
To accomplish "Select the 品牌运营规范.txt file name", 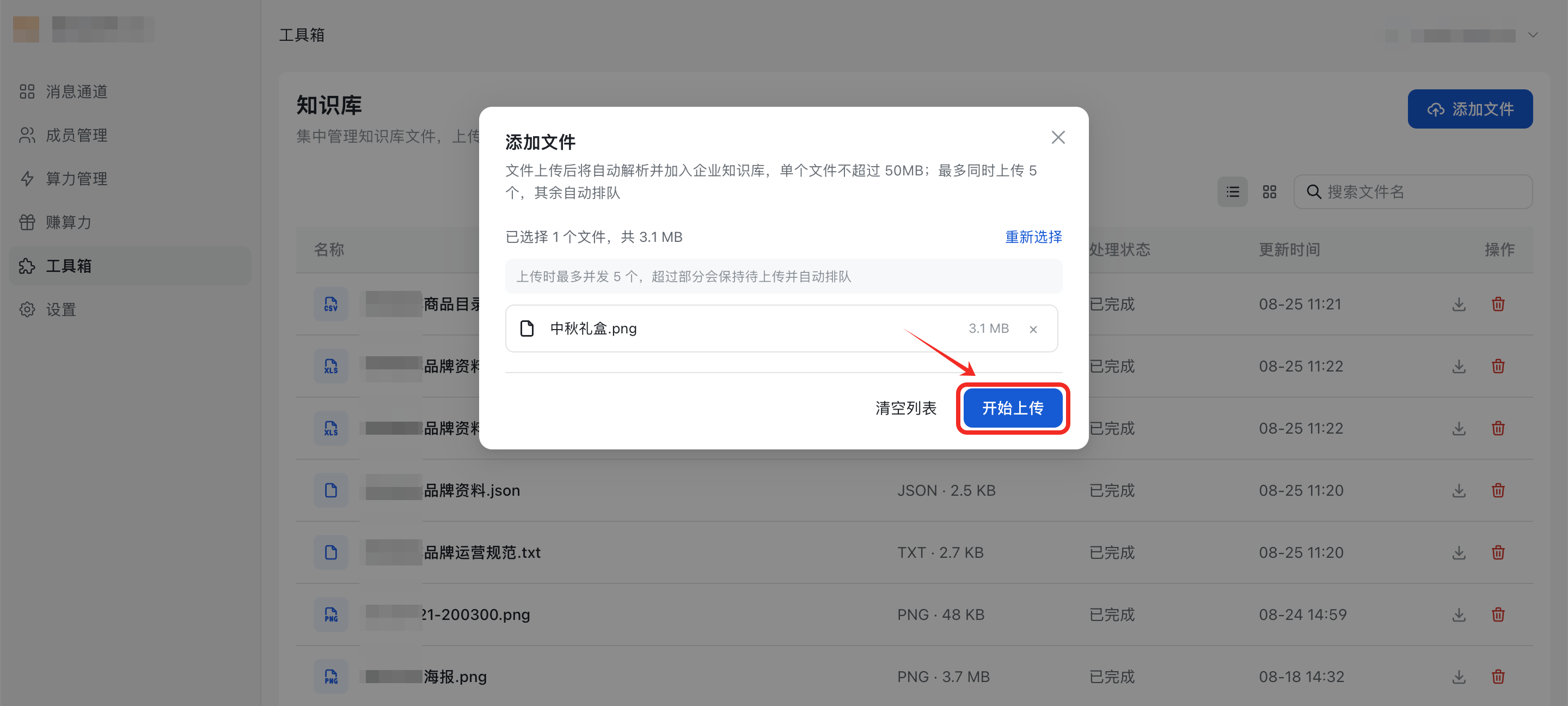I will point(482,552).
